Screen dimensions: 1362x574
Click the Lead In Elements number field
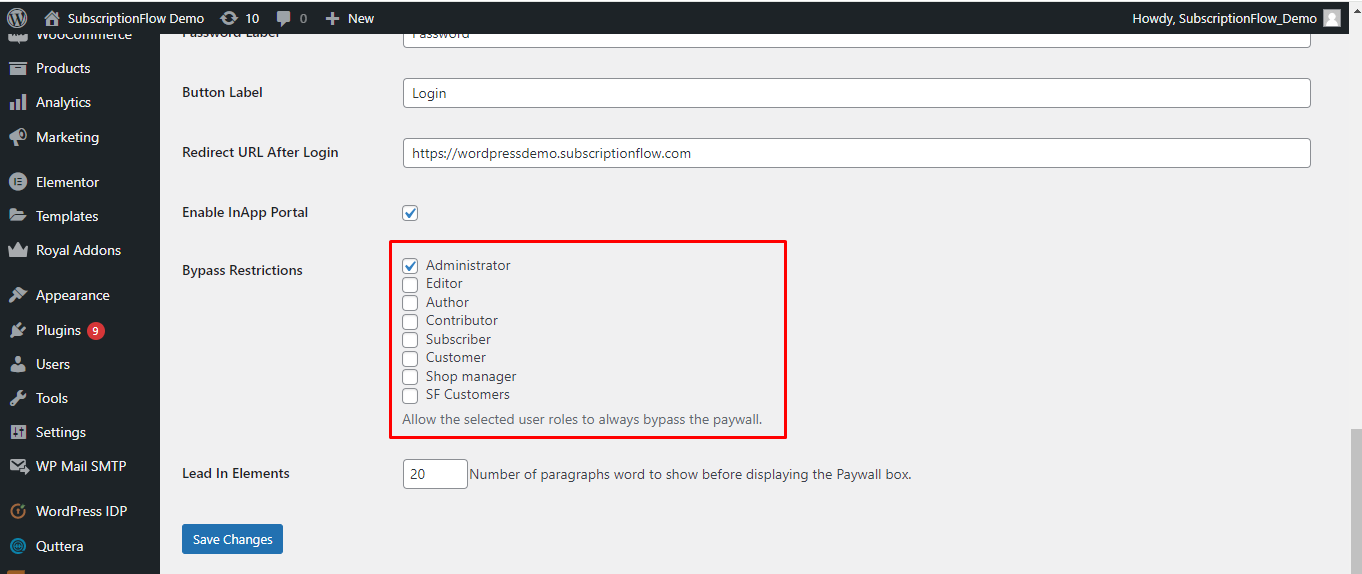point(435,474)
